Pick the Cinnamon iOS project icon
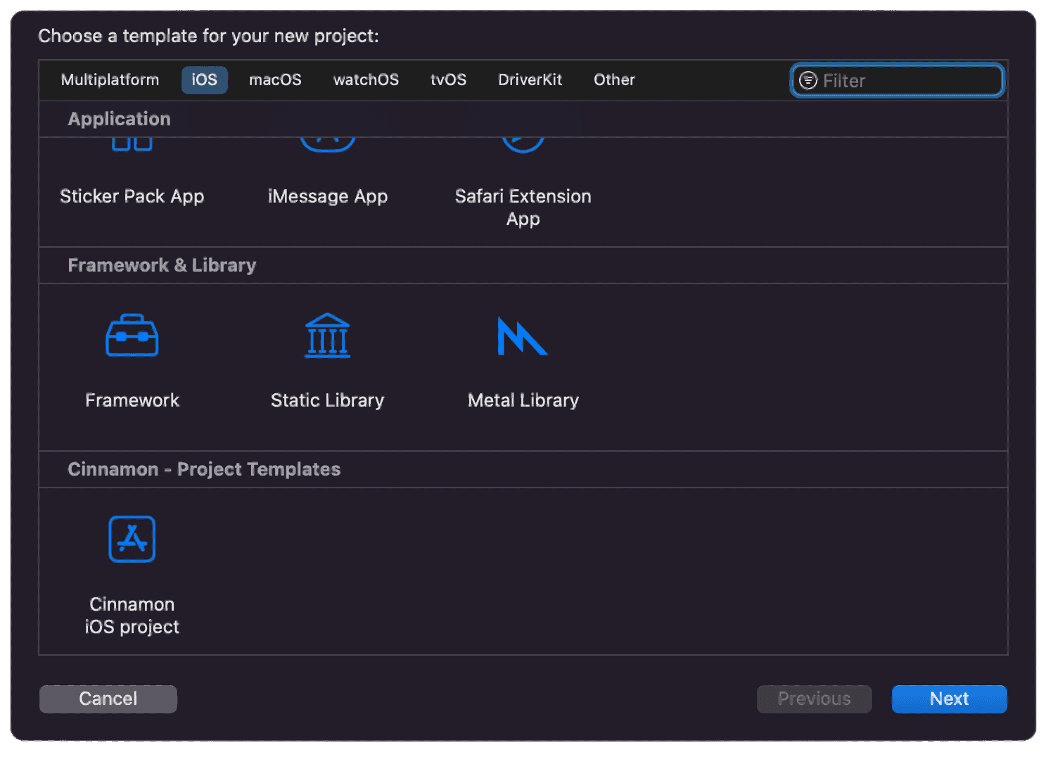This screenshot has height=758, width=1046. 132,539
